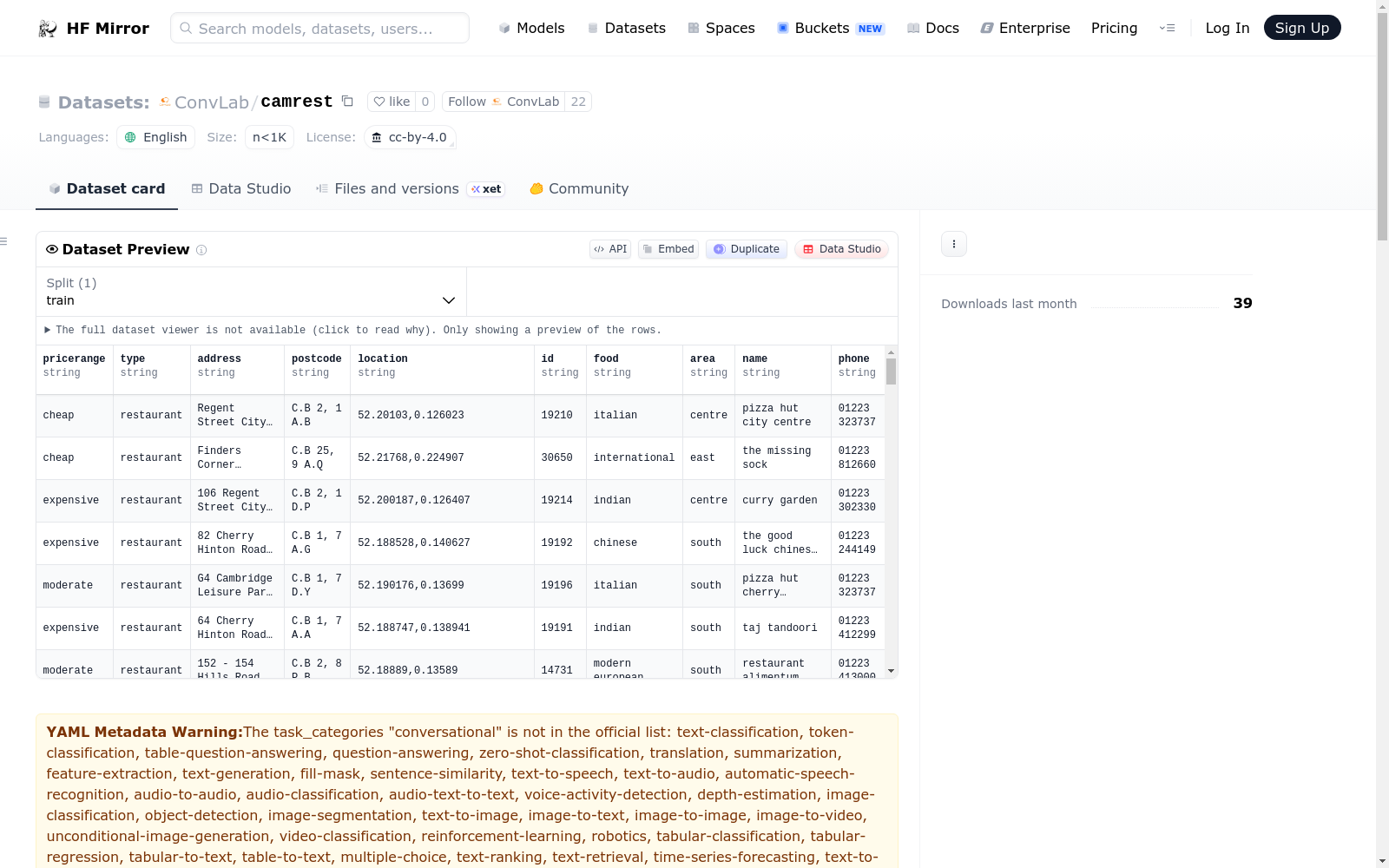The image size is (1389, 868).
Task: Click the Datasets breadcrumb label
Action: pyautogui.click(x=104, y=102)
